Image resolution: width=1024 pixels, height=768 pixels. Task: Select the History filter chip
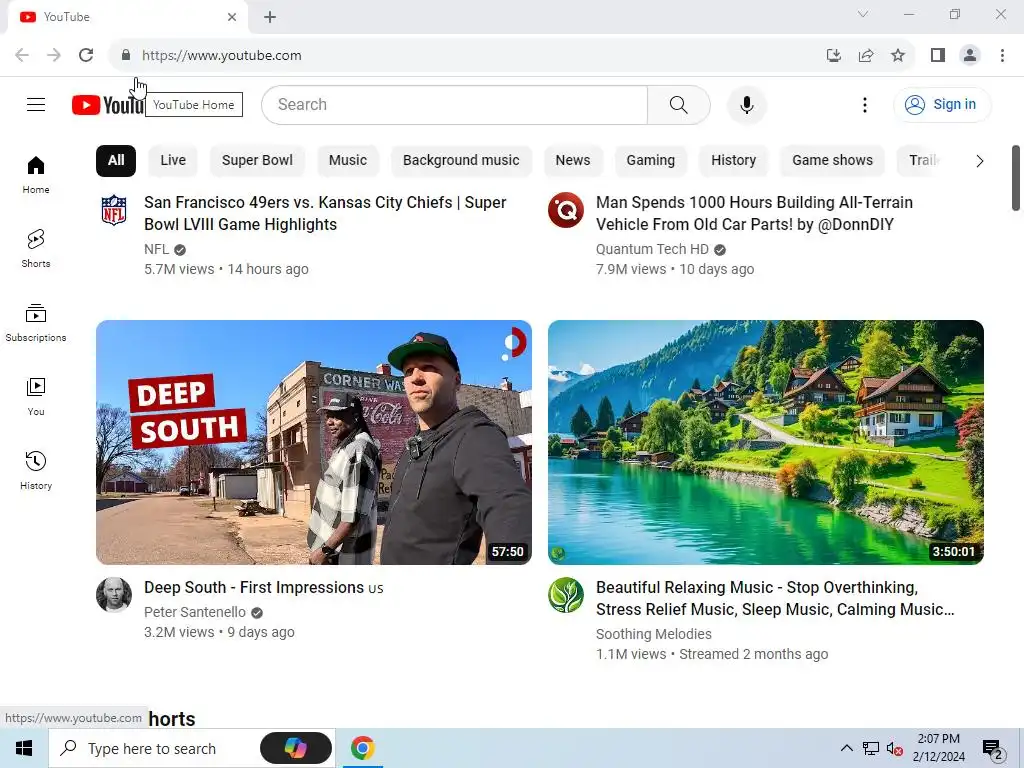[733, 161]
